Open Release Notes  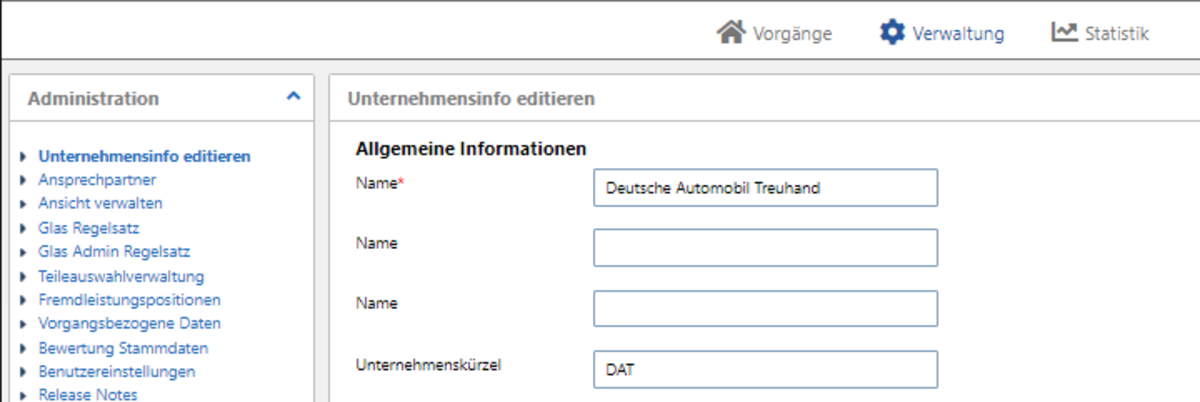click(88, 395)
